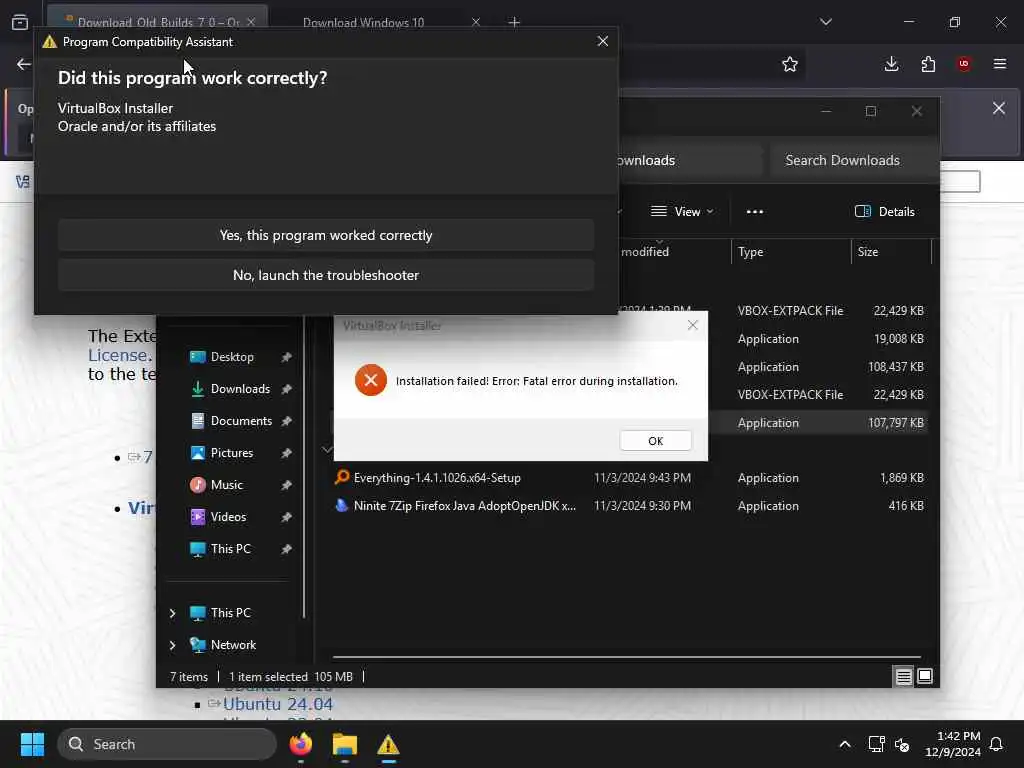
Task: Click the Ninite installer file icon
Action: click(x=342, y=505)
